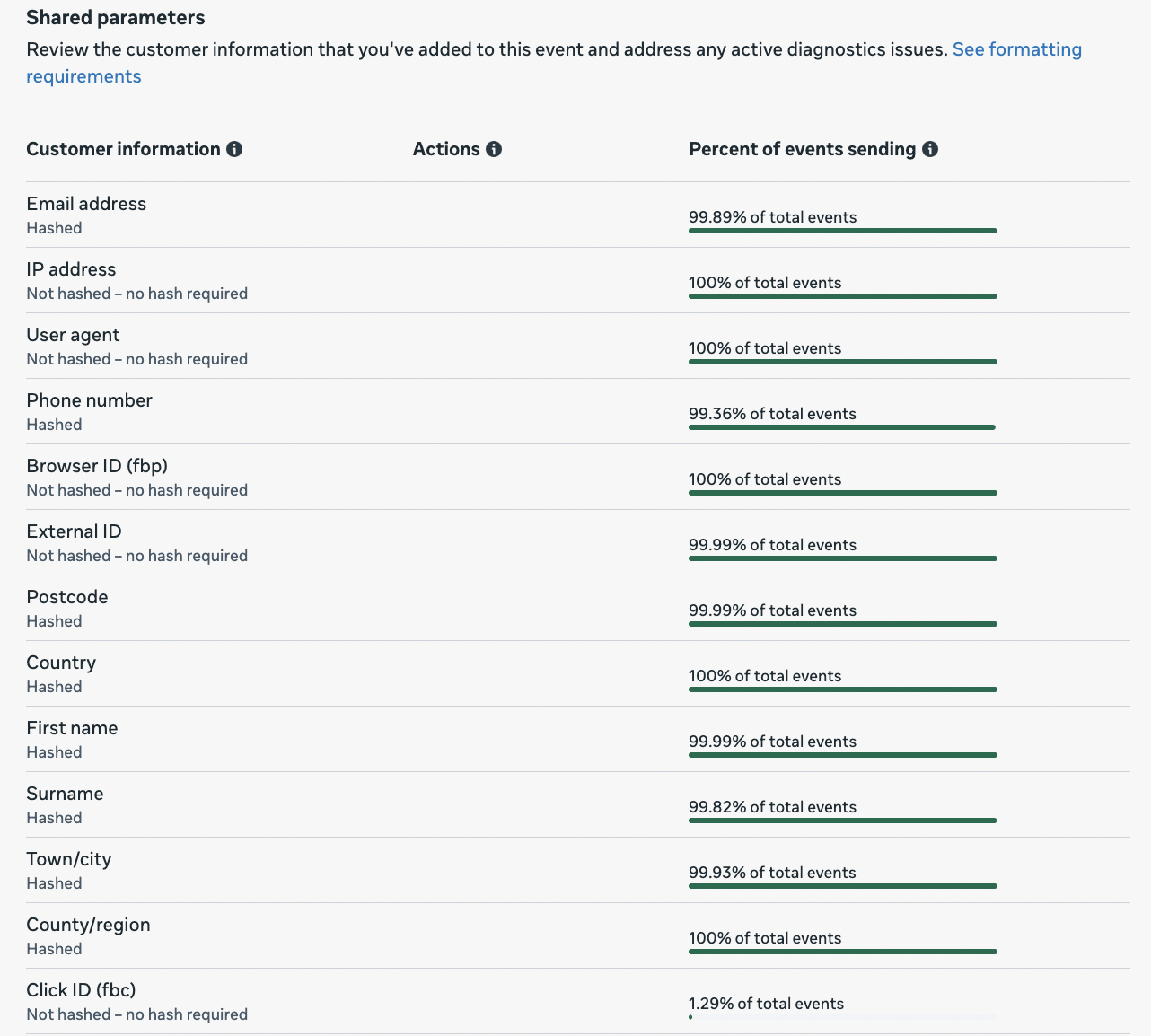Click the info icon beside Customer information
This screenshot has width=1151, height=1036.
(x=234, y=149)
